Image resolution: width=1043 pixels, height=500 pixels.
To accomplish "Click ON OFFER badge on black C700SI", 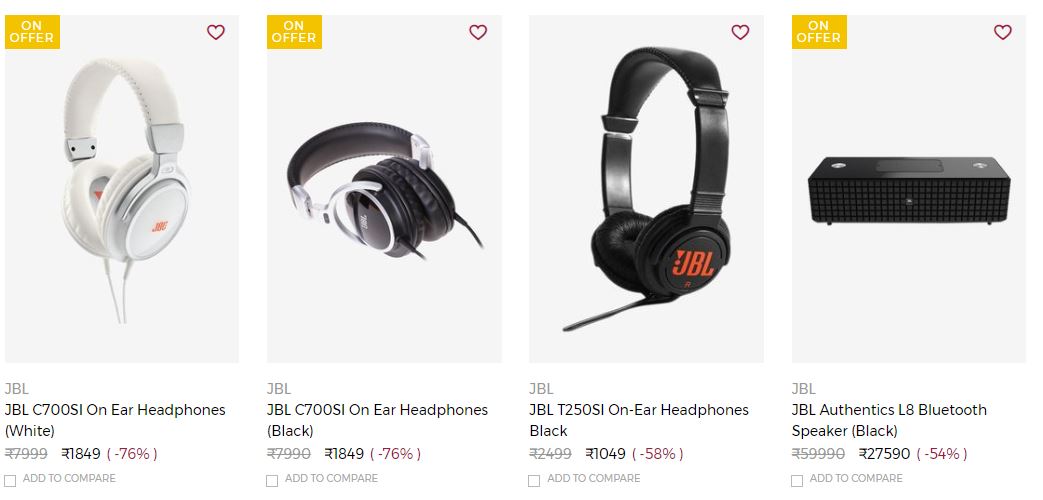I will coord(294,32).
